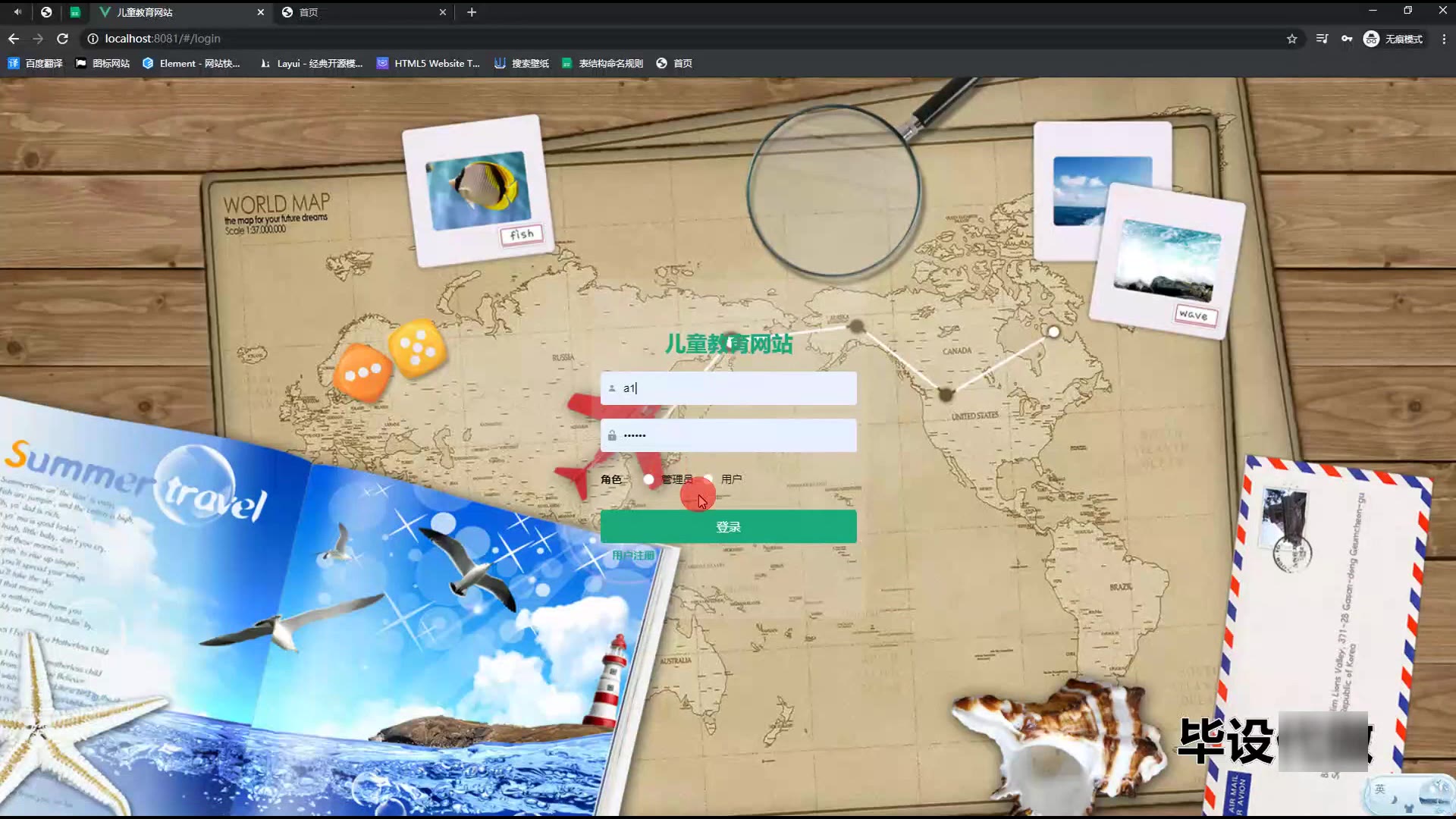This screenshot has width=1456, height=819.
Task: Select the 儿童教育网站 tab
Action: [x=180, y=12]
